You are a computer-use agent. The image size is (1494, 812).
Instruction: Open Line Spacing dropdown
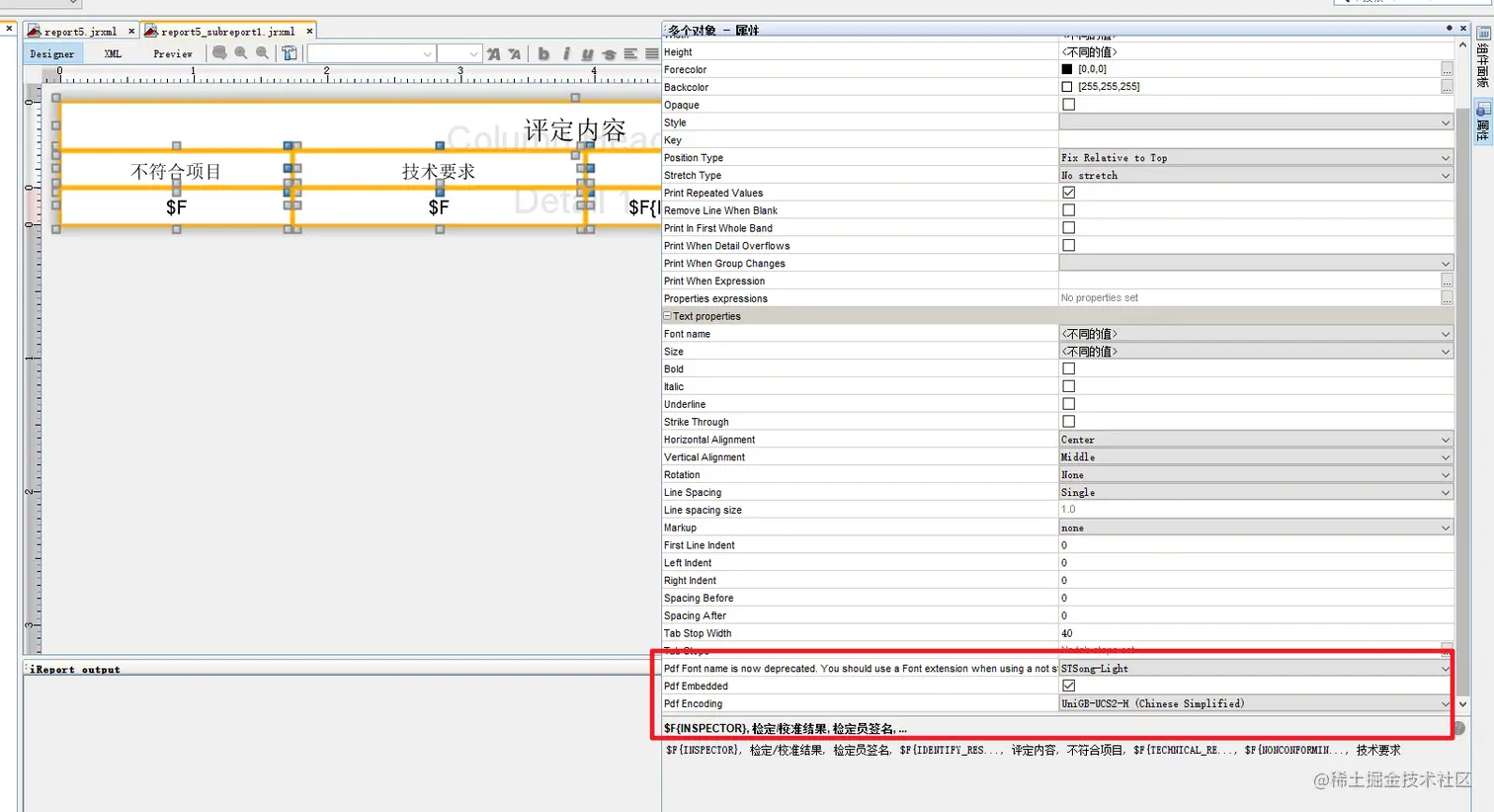(x=1256, y=492)
